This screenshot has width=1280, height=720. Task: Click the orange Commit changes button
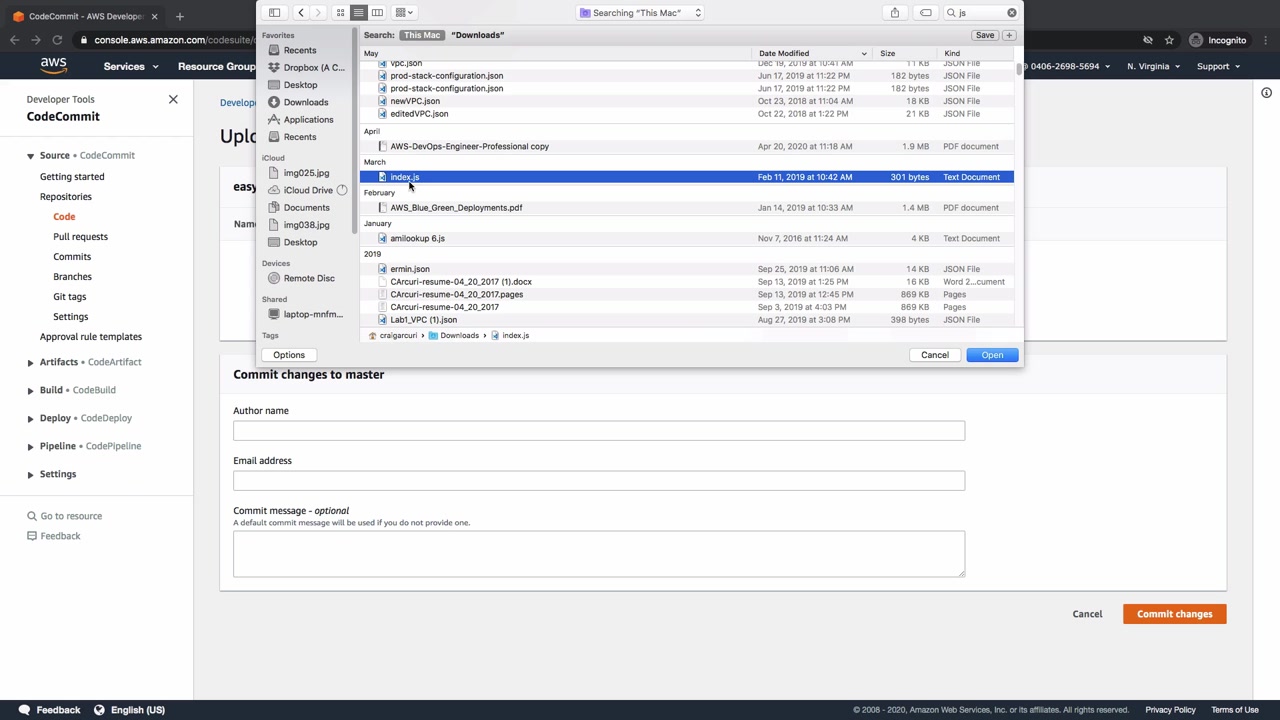(1174, 614)
